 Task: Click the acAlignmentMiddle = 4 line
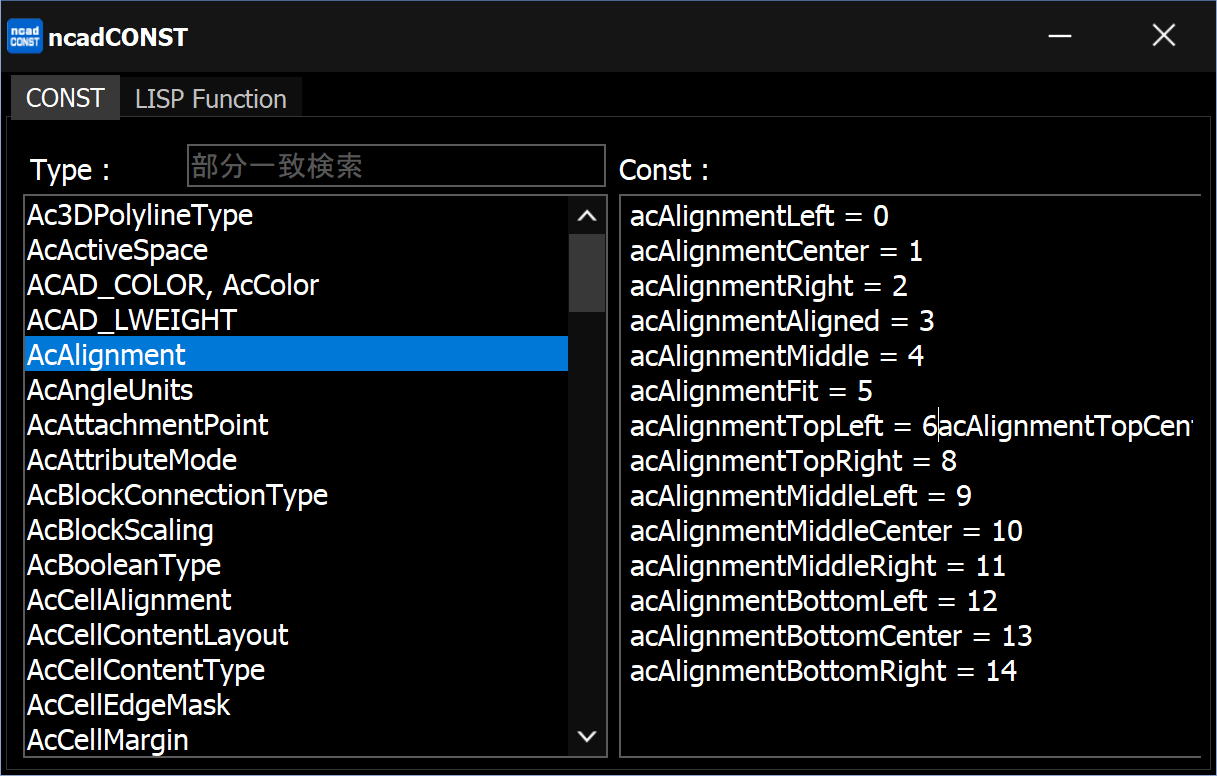coord(776,356)
